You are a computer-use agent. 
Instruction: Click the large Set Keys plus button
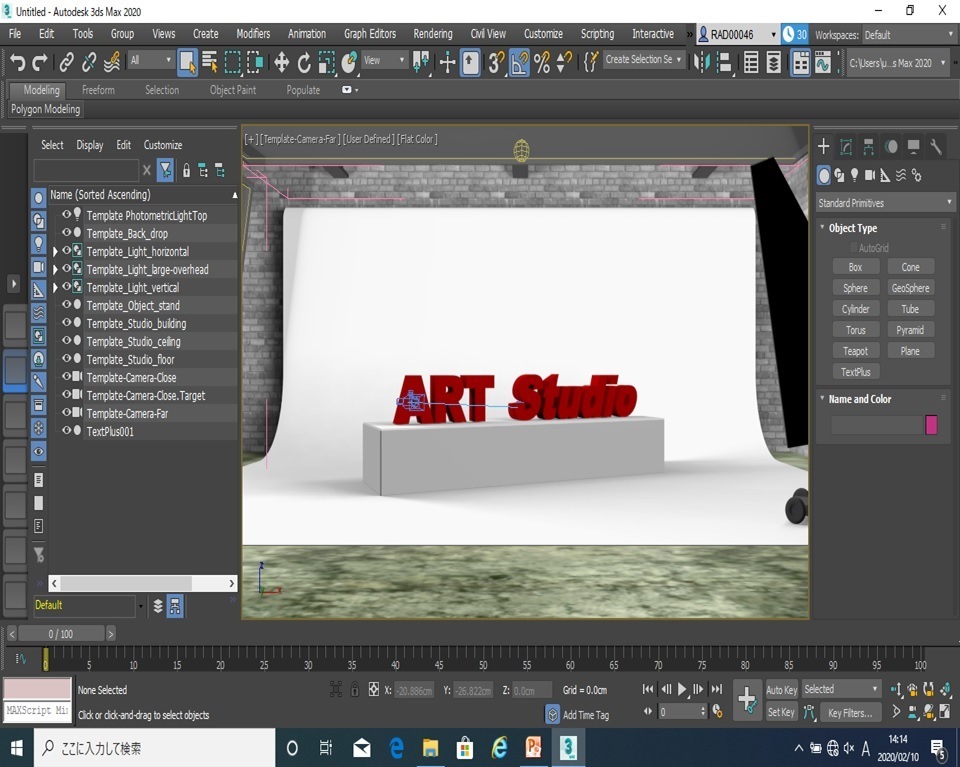pos(747,700)
